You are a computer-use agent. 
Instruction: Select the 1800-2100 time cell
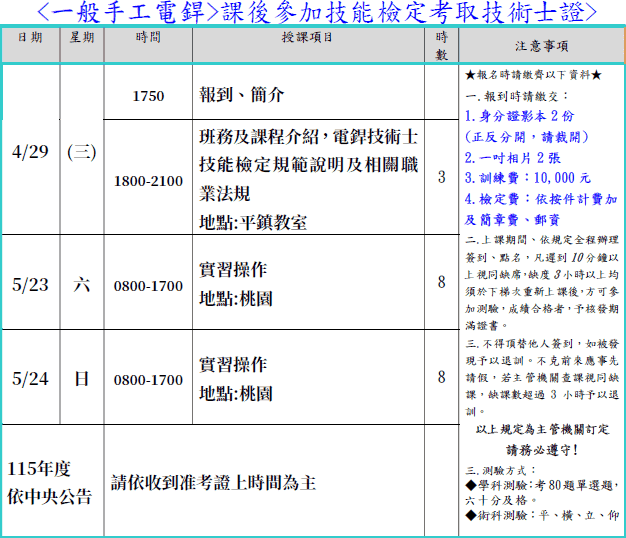click(x=148, y=181)
